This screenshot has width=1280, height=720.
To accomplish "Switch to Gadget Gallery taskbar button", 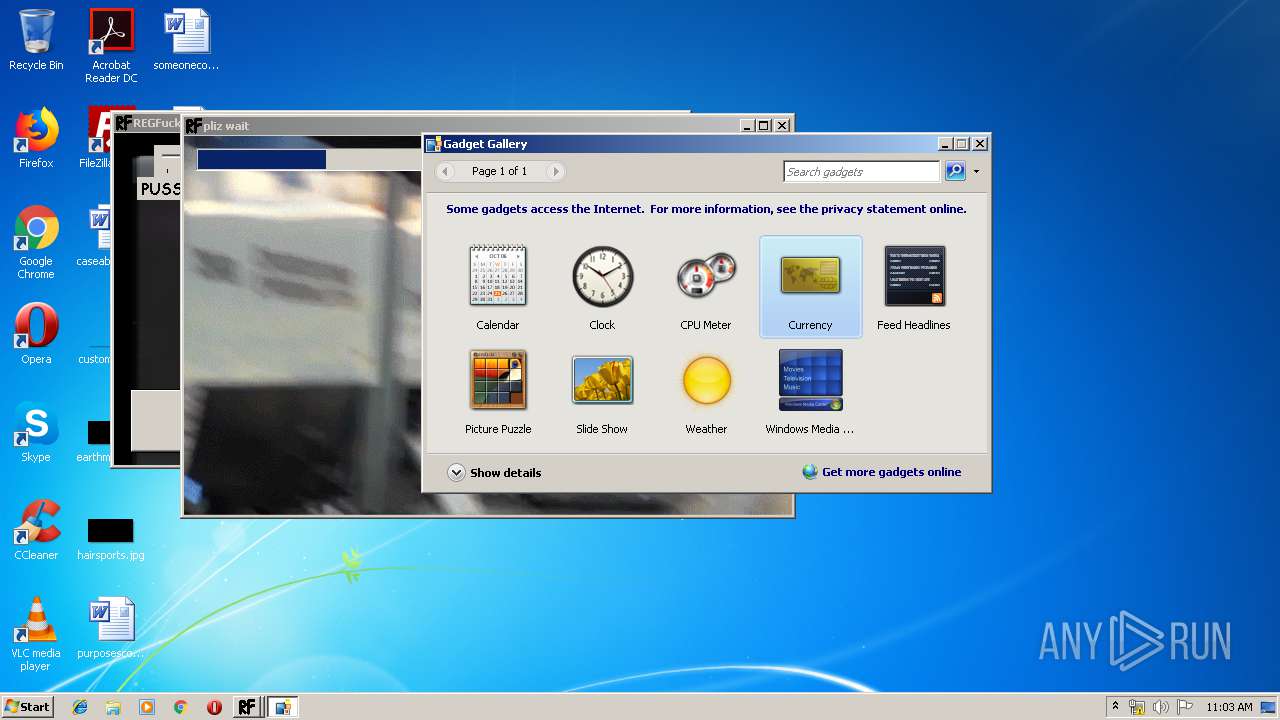I will (282, 707).
